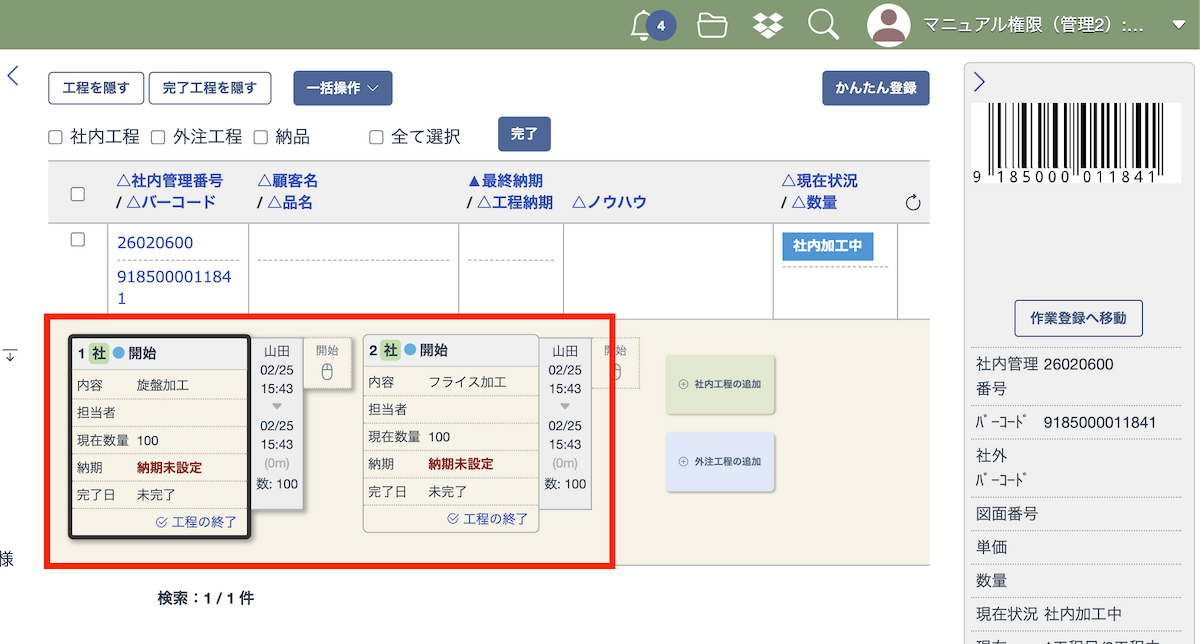Viewport: 1200px width, 644px height.
Task: Collapse the right detail panel chevron
Action: 980,83
